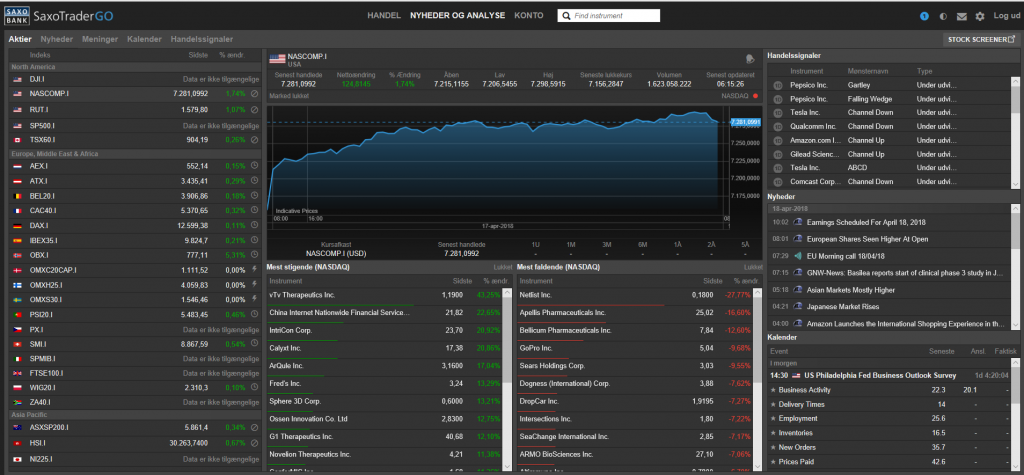The height and width of the screenshot is (475, 1024).
Task: Switch to the Kalender tab
Action: coord(144,39)
